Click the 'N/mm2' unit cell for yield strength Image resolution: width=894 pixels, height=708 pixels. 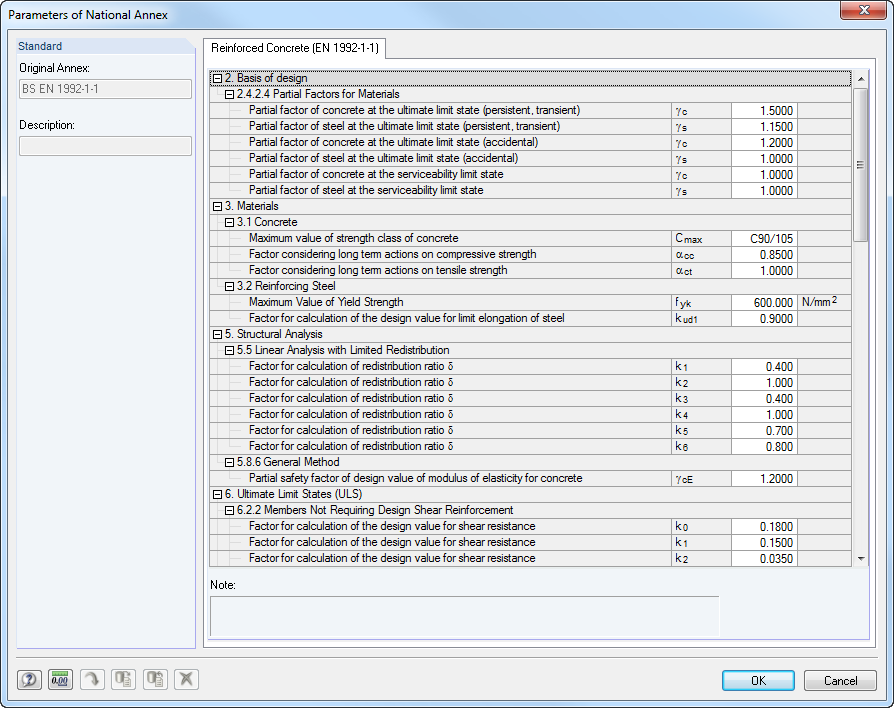coord(824,302)
